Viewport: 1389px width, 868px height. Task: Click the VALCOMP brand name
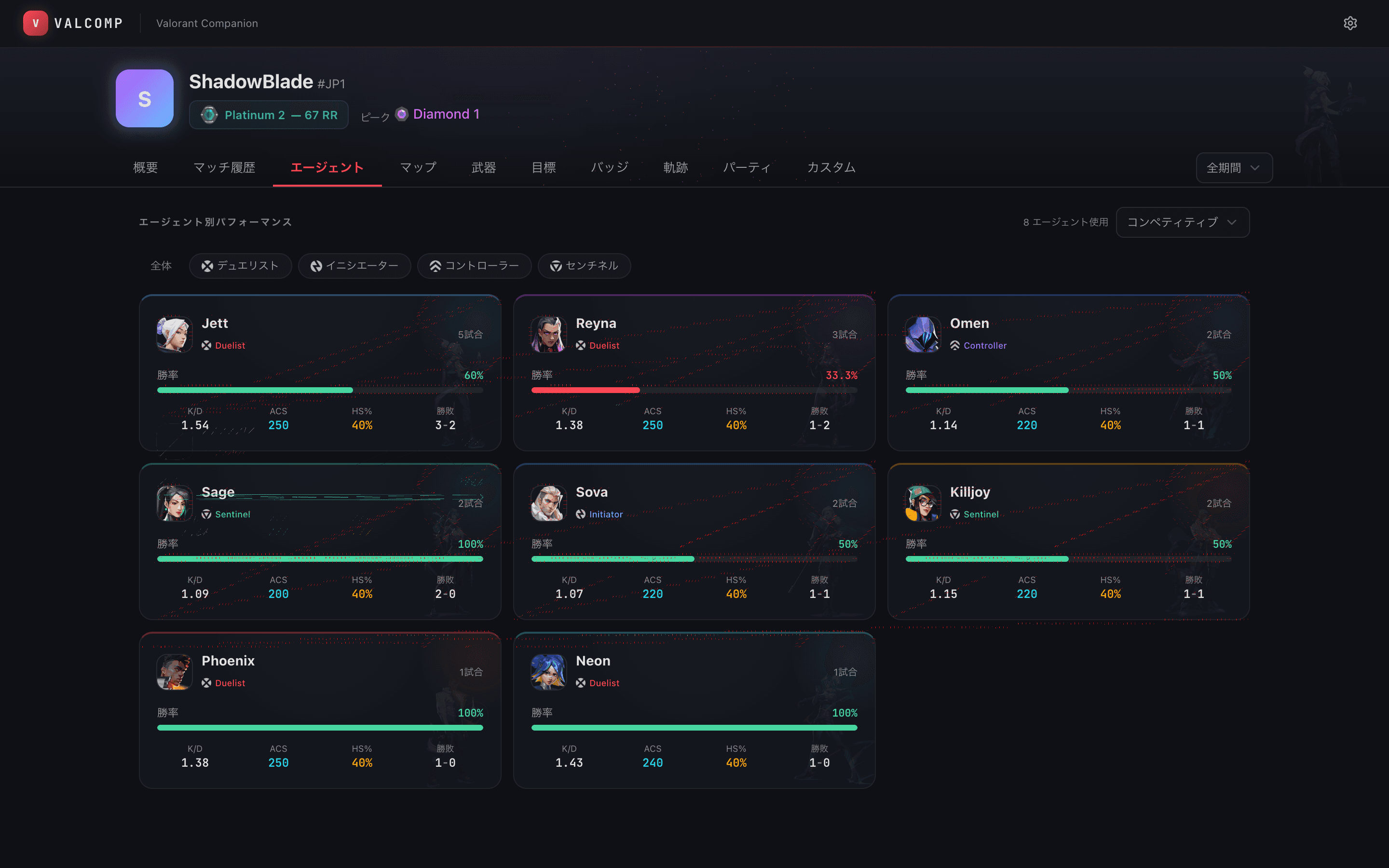click(x=89, y=24)
